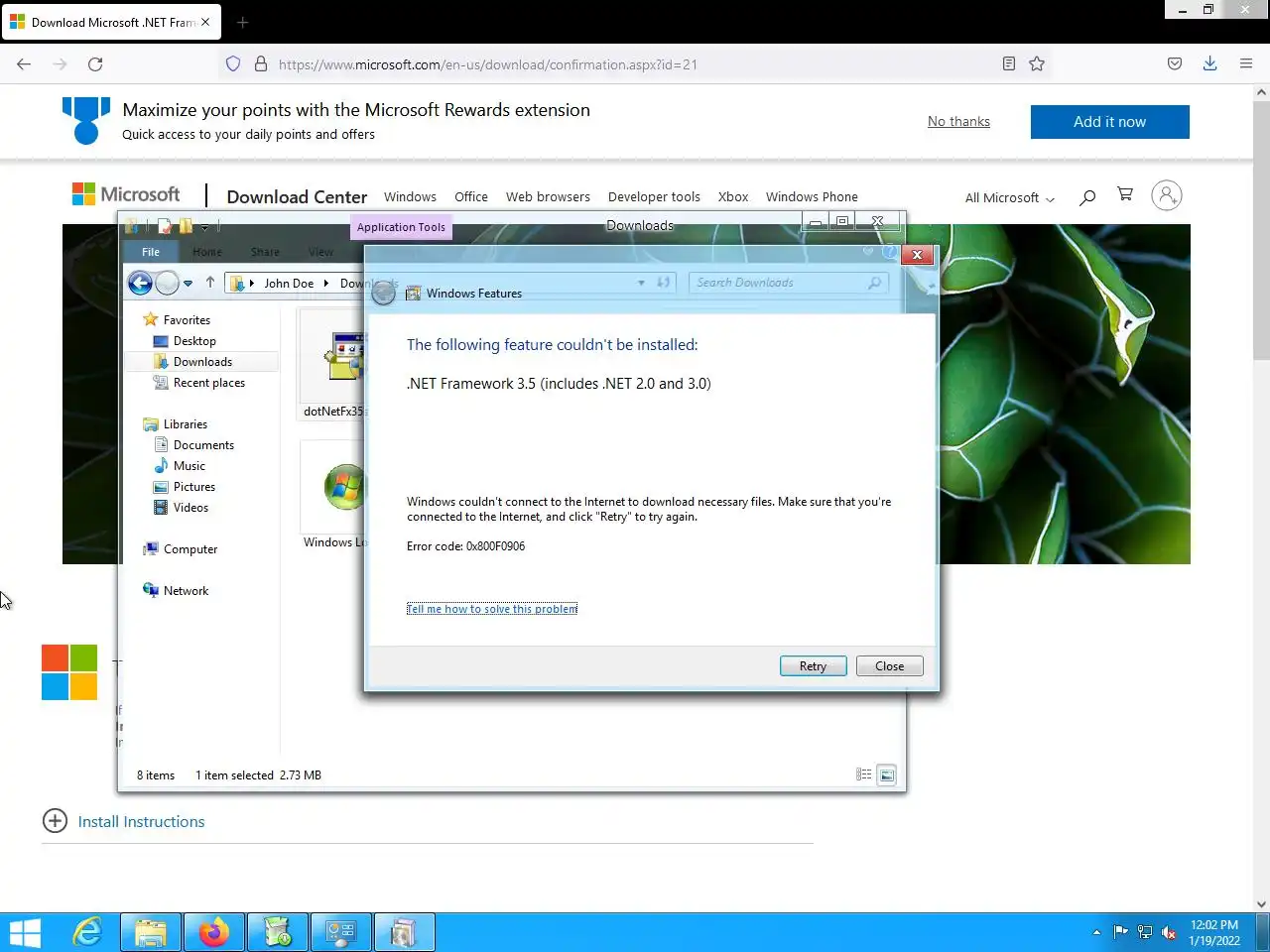Show hidden tray icons arrow

pos(1096,932)
